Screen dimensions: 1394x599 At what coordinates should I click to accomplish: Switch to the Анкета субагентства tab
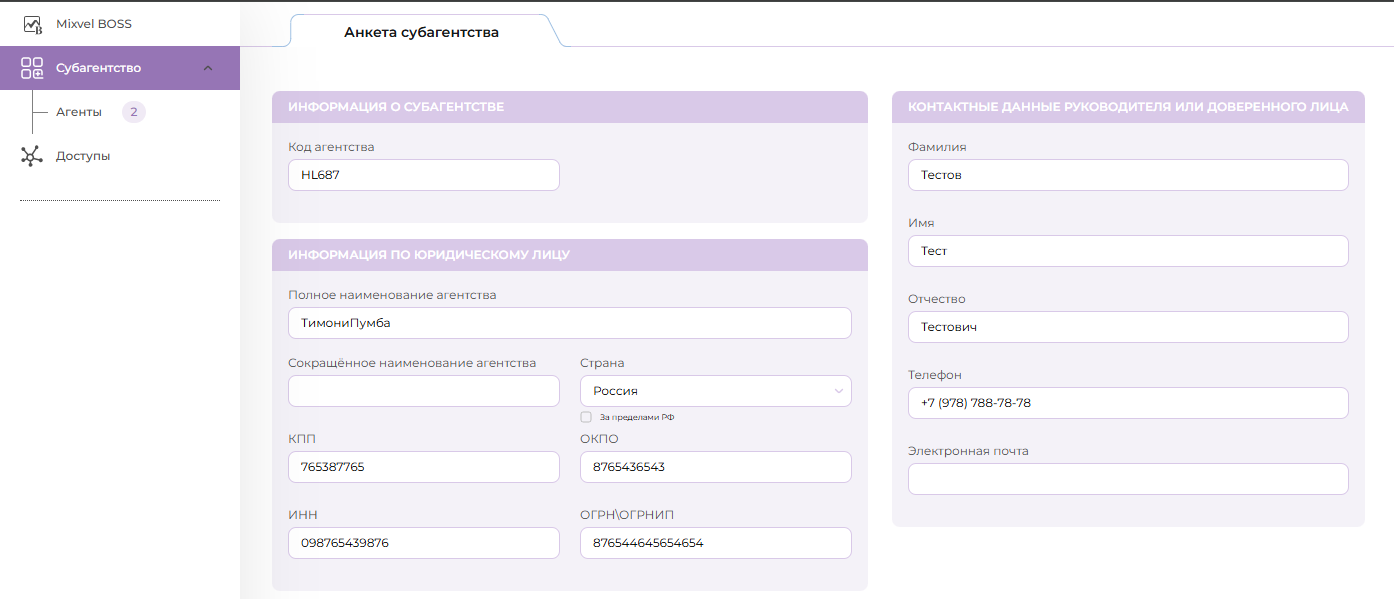pos(421,32)
